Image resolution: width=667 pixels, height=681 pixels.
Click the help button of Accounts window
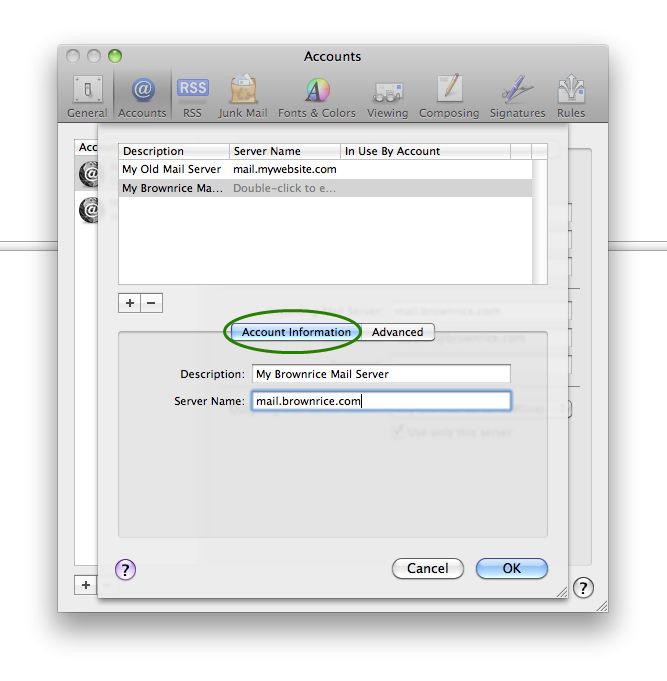(x=583, y=588)
